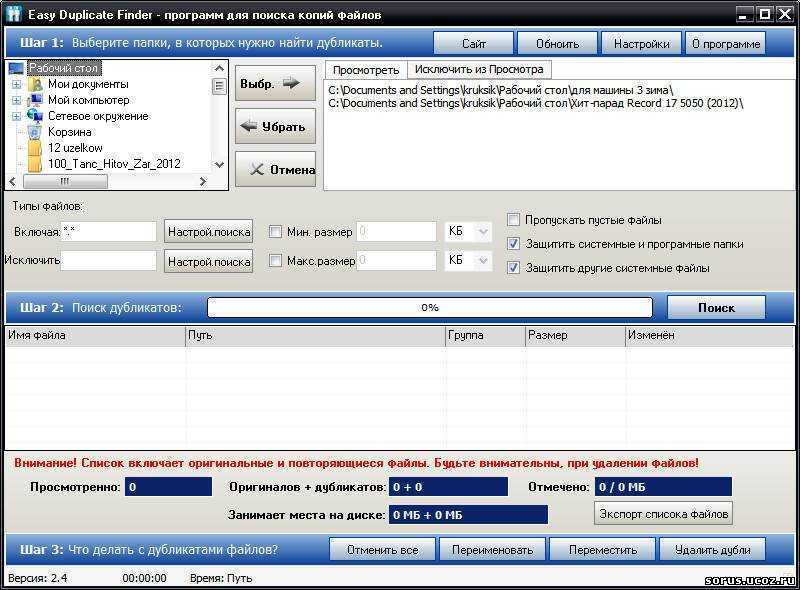Start the search with Поиск button

[x=716, y=307]
